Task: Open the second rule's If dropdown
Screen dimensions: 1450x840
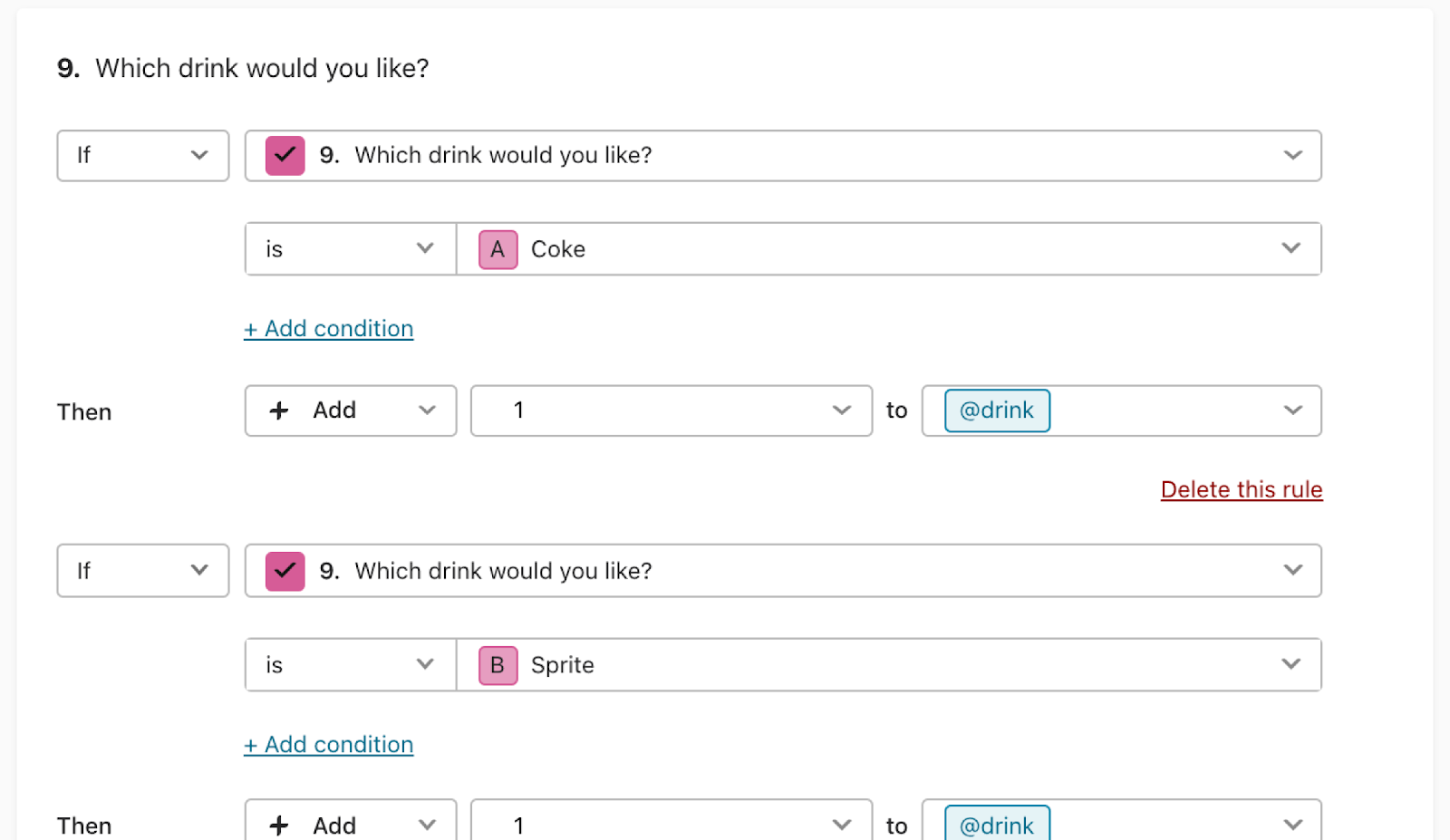Action: pos(143,571)
